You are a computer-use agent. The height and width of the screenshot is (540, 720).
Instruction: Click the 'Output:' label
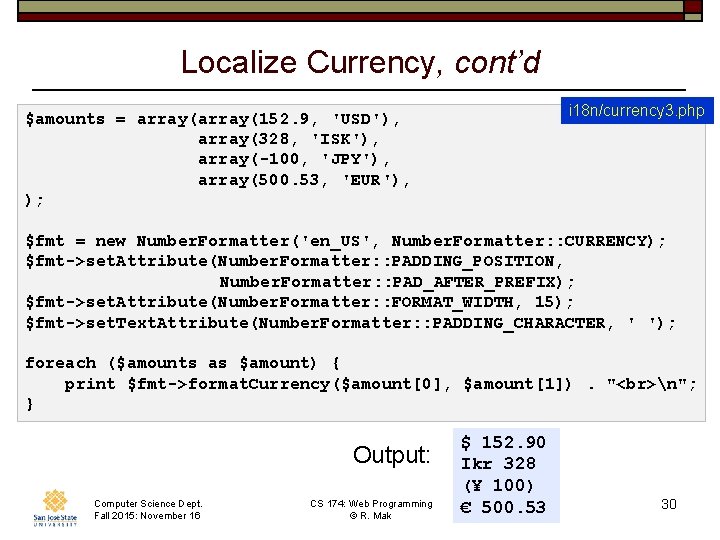[391, 455]
